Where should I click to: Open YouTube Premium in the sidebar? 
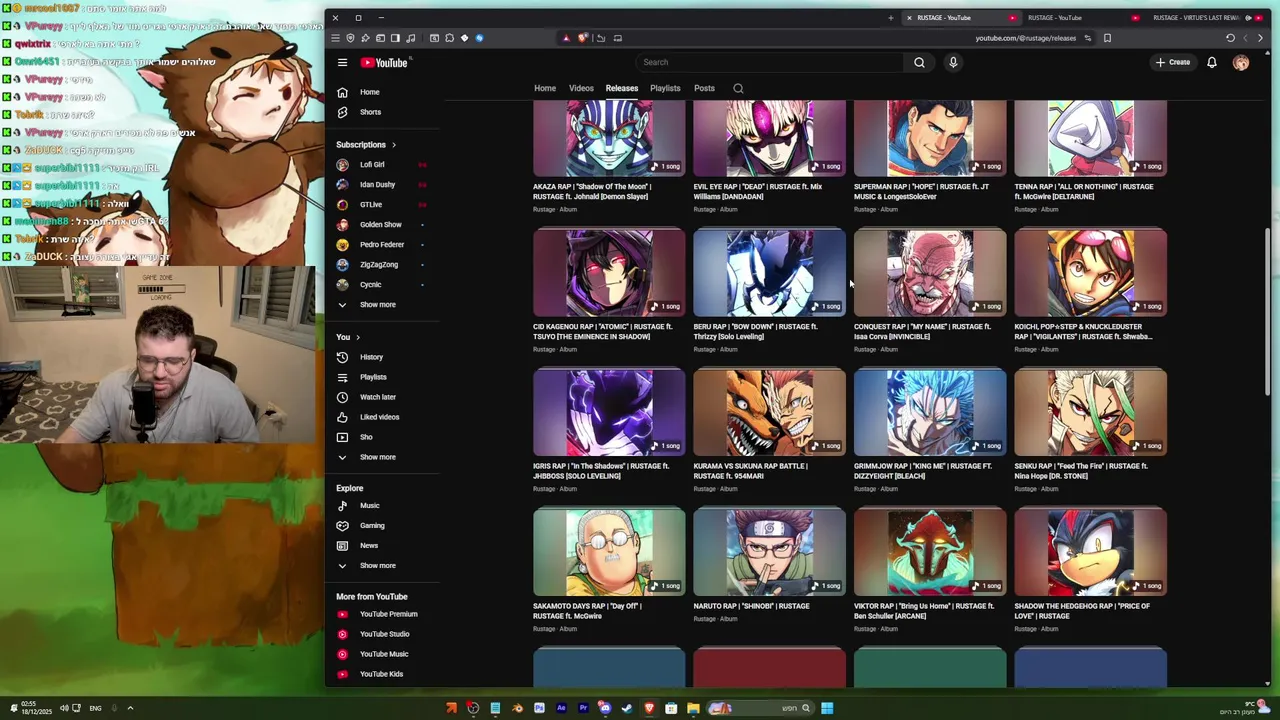pyautogui.click(x=388, y=614)
